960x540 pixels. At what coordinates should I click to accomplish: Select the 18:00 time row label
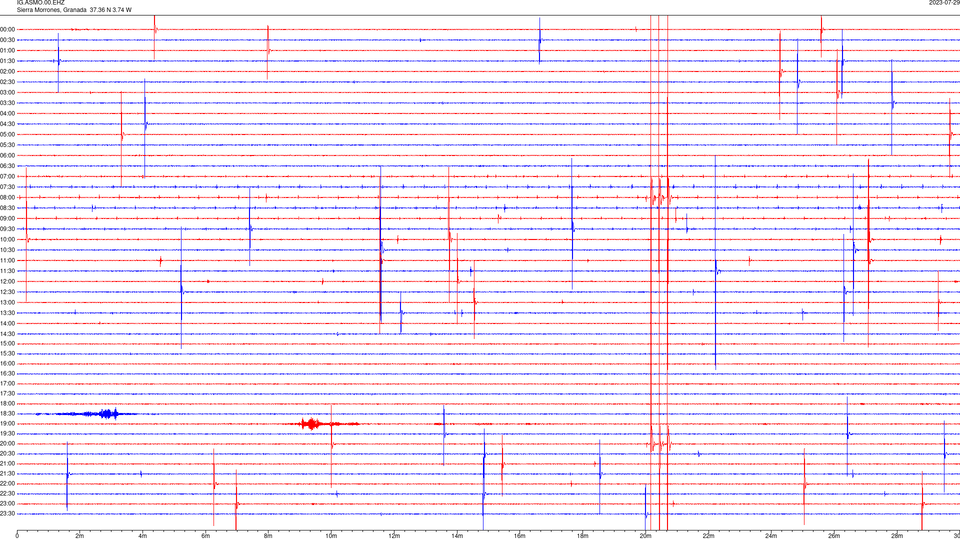point(8,403)
